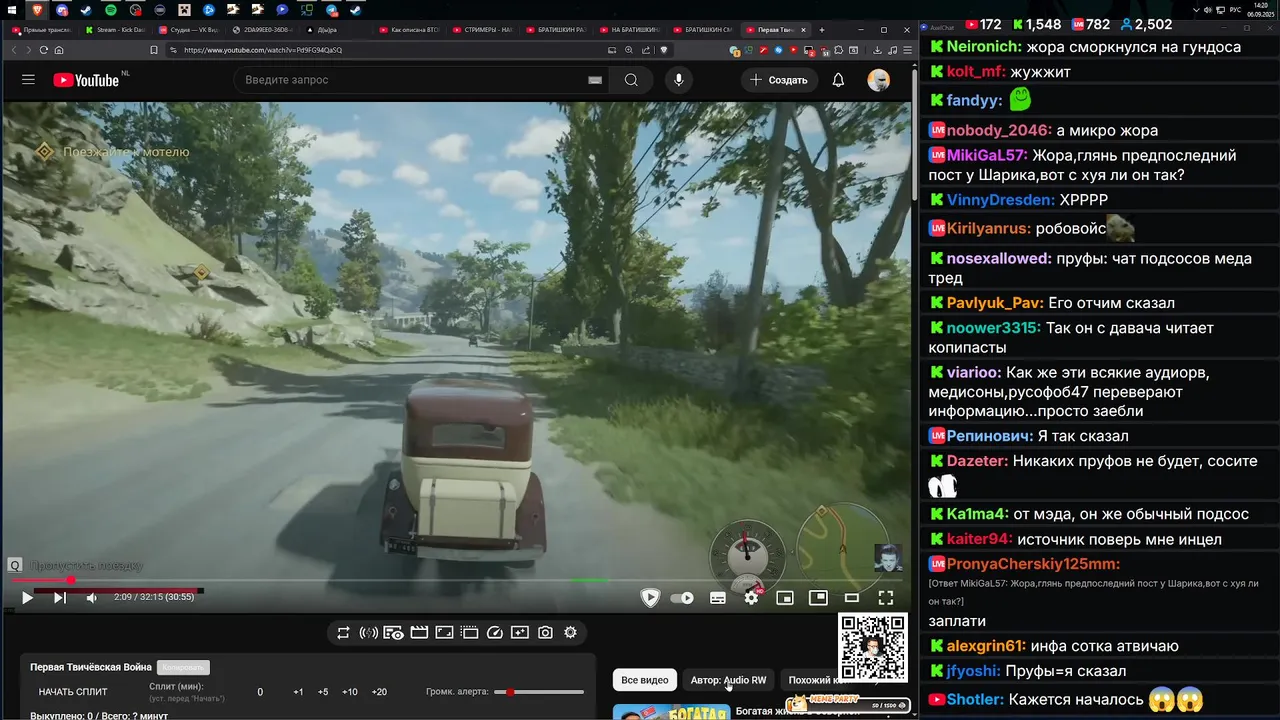Open YouTube notifications bell
This screenshot has height=720, width=1280.
(838, 80)
